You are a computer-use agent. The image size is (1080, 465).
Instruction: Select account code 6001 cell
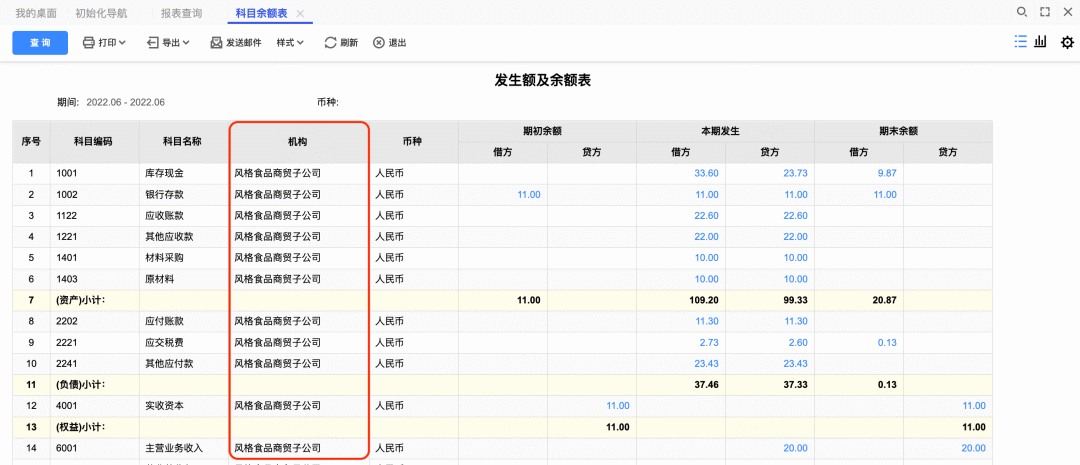click(95, 448)
